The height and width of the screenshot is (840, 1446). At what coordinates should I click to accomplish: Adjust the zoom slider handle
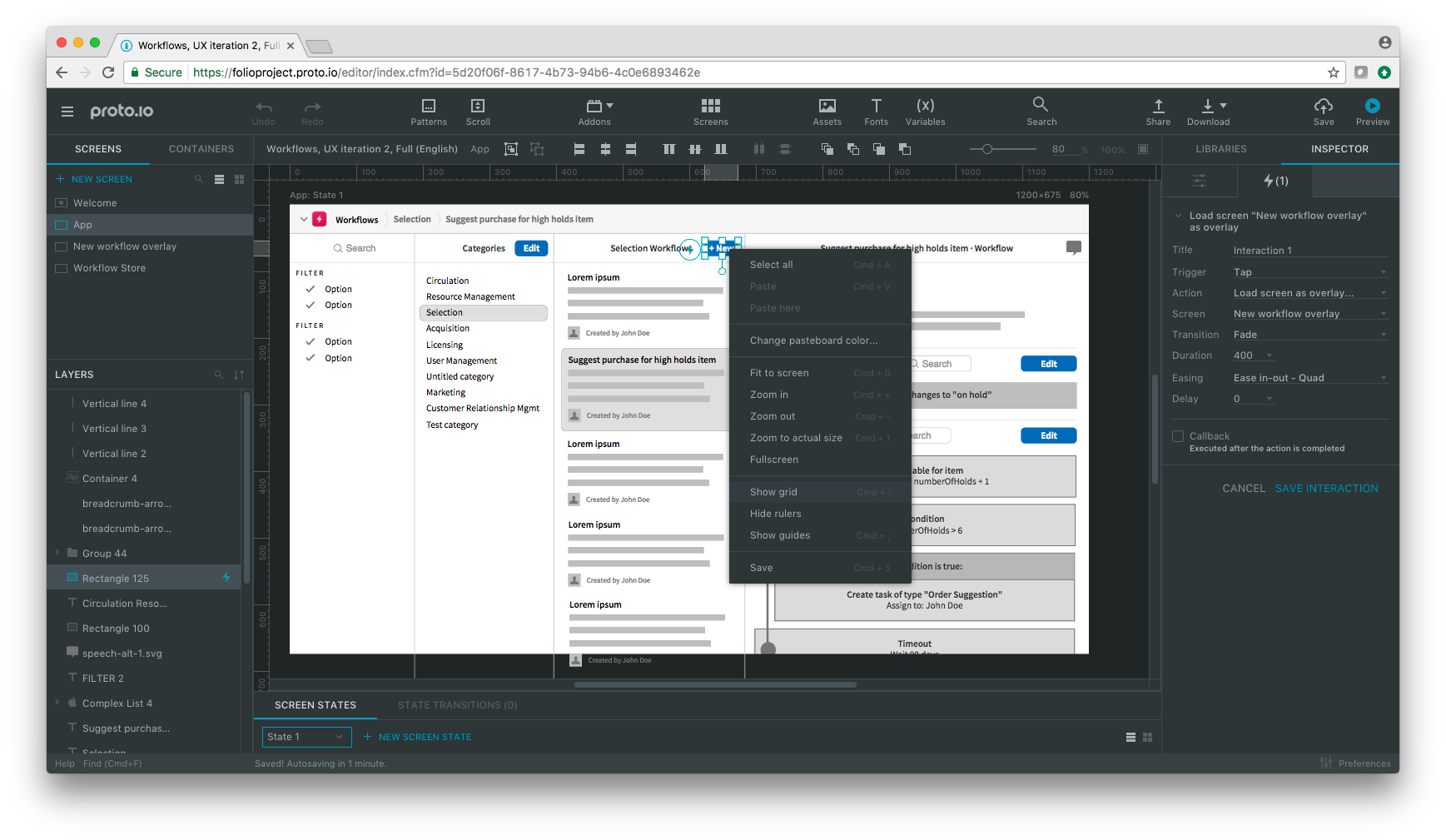point(986,149)
